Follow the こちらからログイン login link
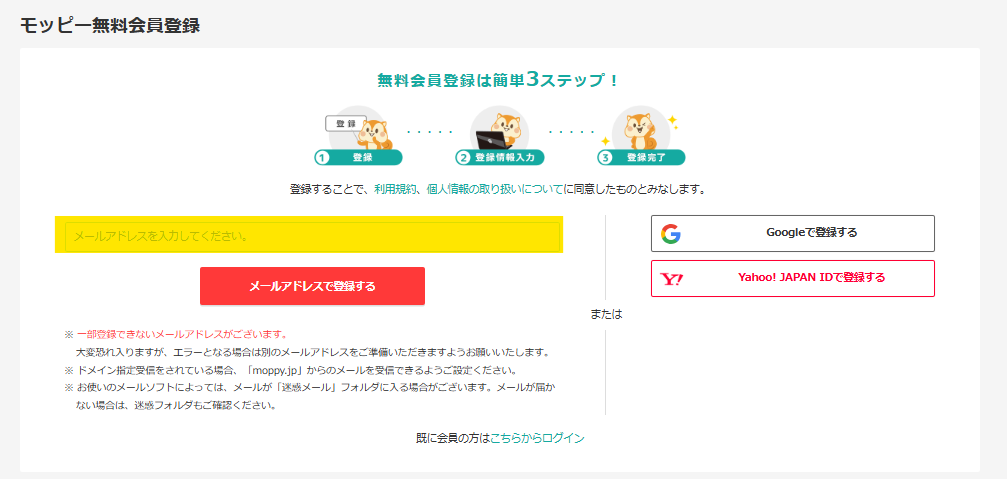 click(537, 438)
